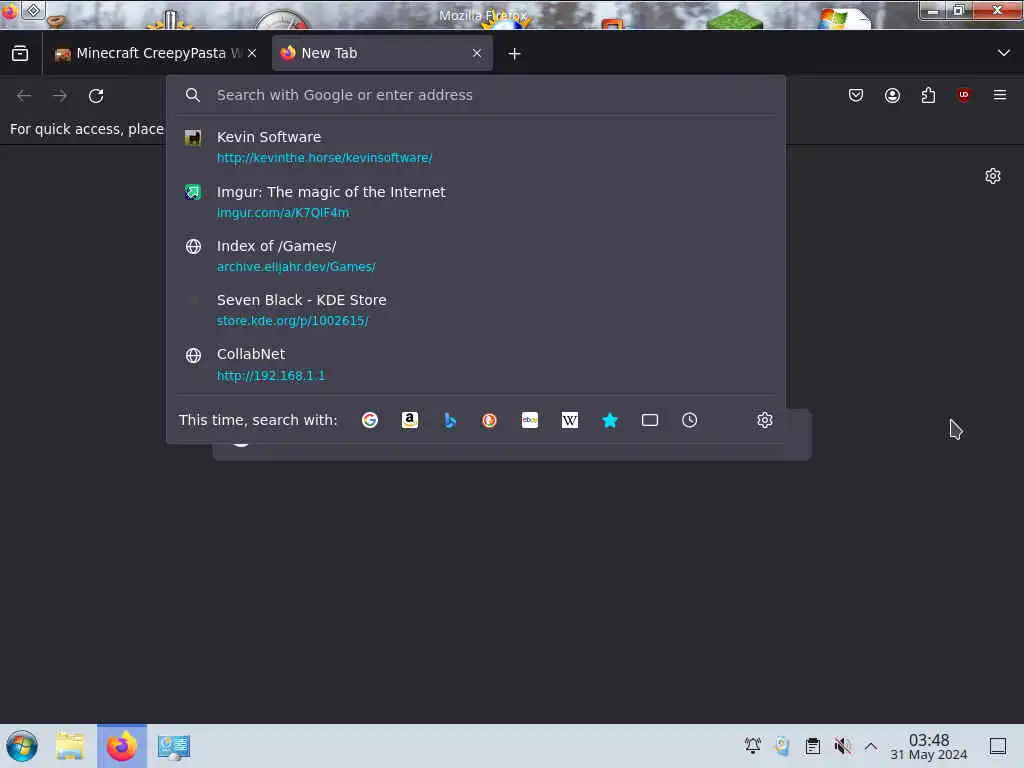This screenshot has height=768, width=1024.
Task: Open CollabNet 192.168.1.1 suggestion
Action: pos(476,364)
